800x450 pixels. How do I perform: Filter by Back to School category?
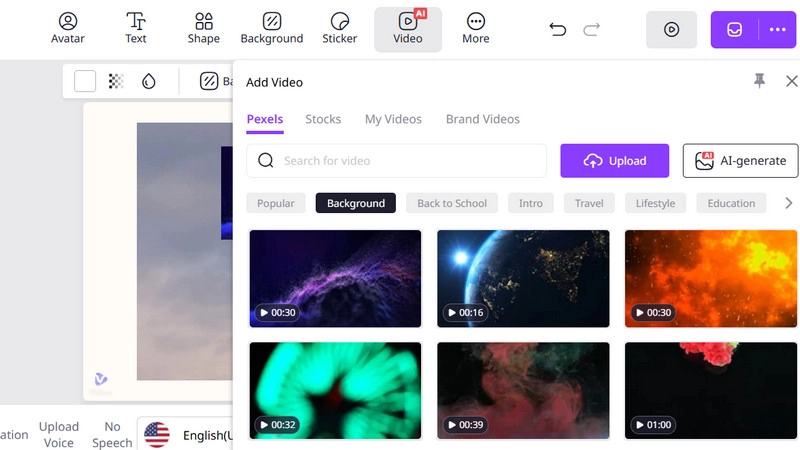pyautogui.click(x=452, y=203)
